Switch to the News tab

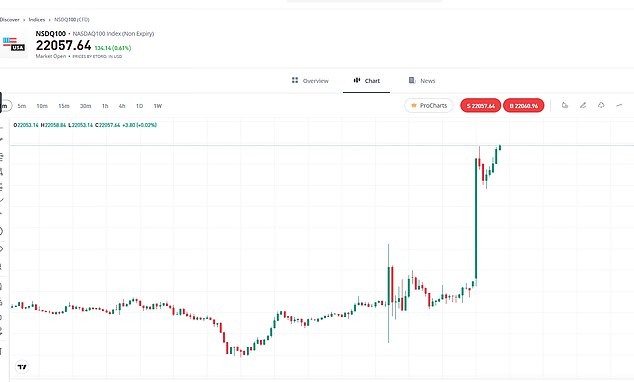tap(422, 81)
